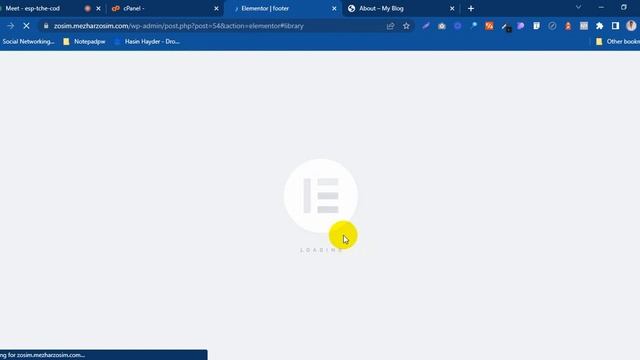Open a new browser tab
The width and height of the screenshot is (640, 360).
[x=471, y=8]
